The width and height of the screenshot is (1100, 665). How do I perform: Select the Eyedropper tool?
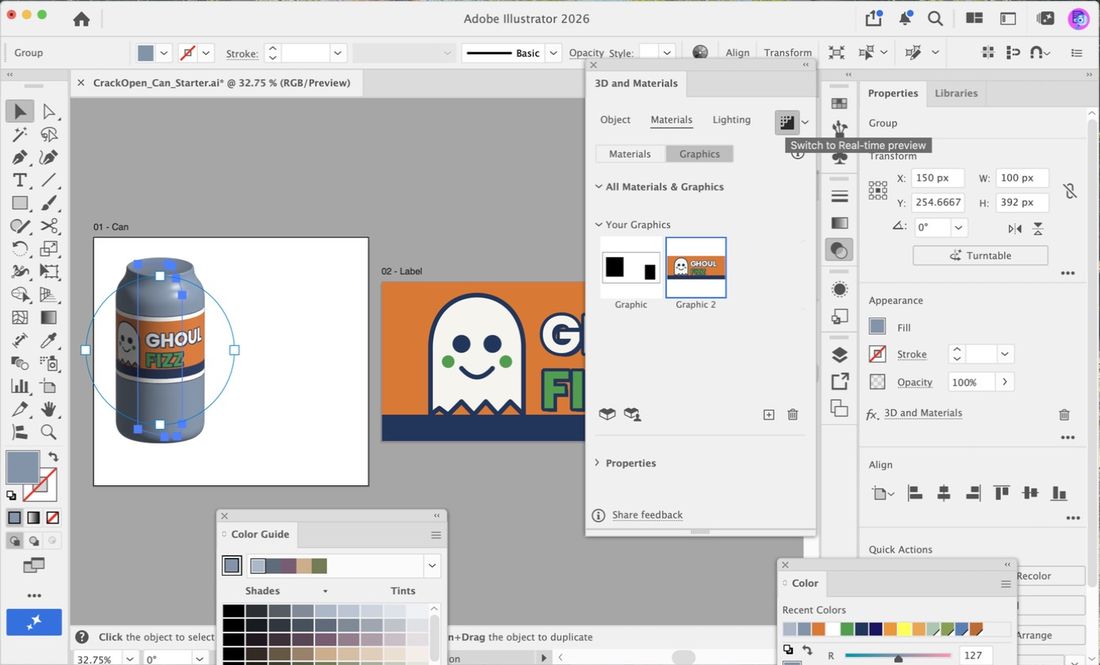(48, 340)
